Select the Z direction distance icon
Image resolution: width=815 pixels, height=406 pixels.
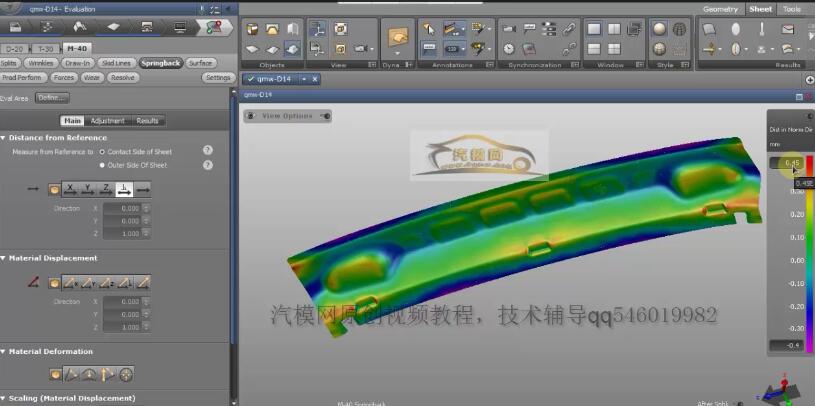pyautogui.click(x=107, y=188)
